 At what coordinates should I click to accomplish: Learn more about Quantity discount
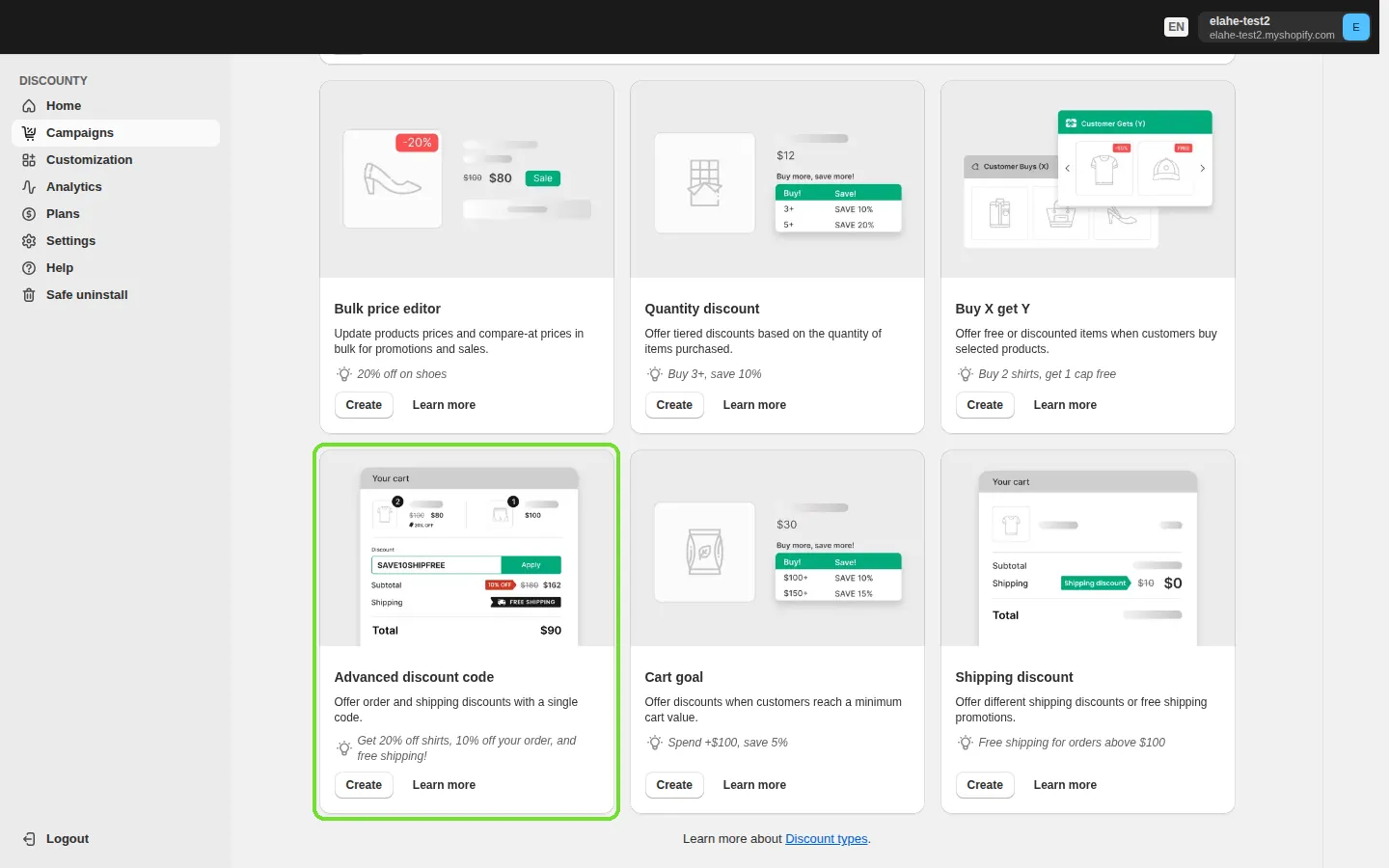(x=754, y=405)
